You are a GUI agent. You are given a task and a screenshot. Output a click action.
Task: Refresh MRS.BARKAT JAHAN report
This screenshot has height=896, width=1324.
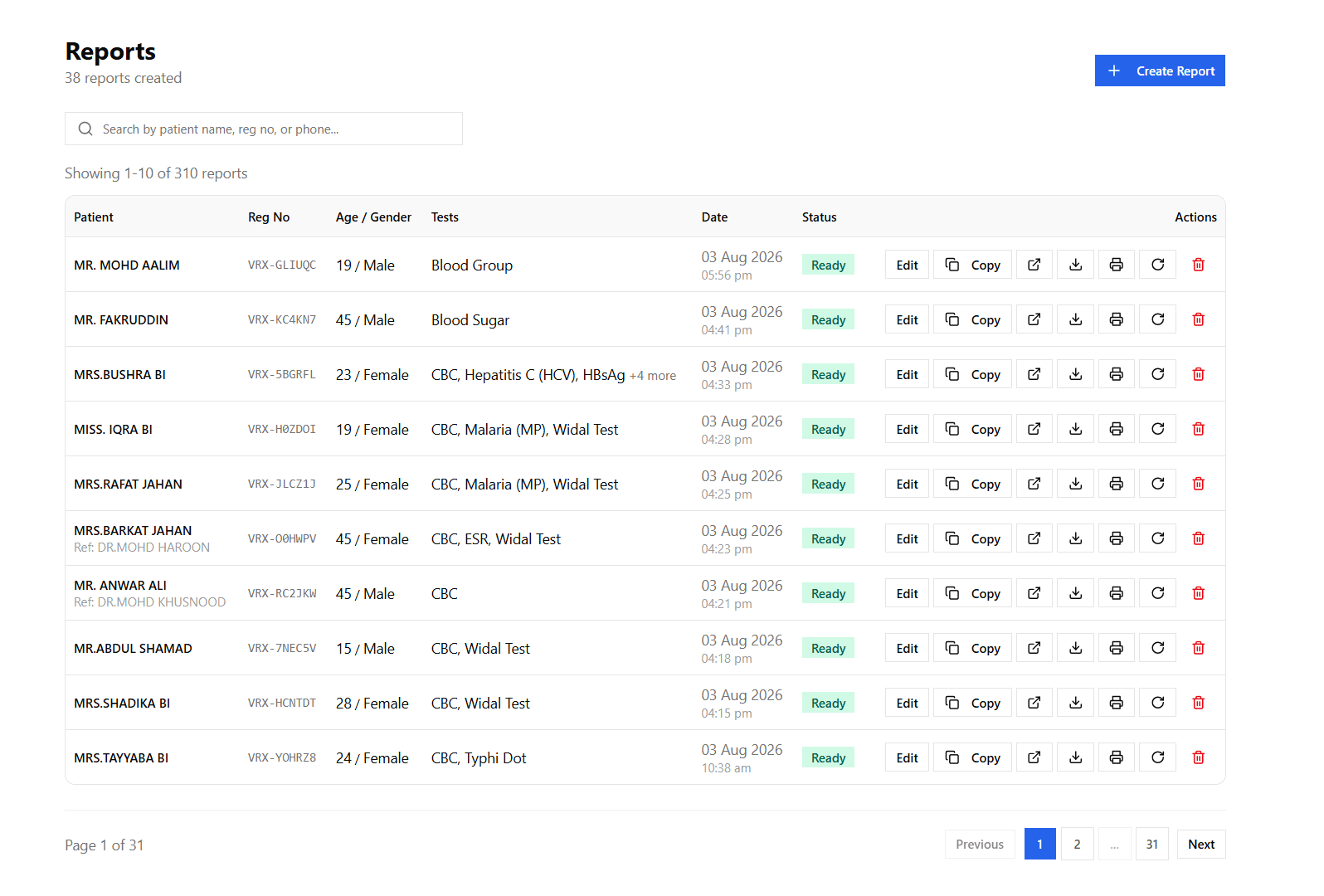coord(1158,538)
